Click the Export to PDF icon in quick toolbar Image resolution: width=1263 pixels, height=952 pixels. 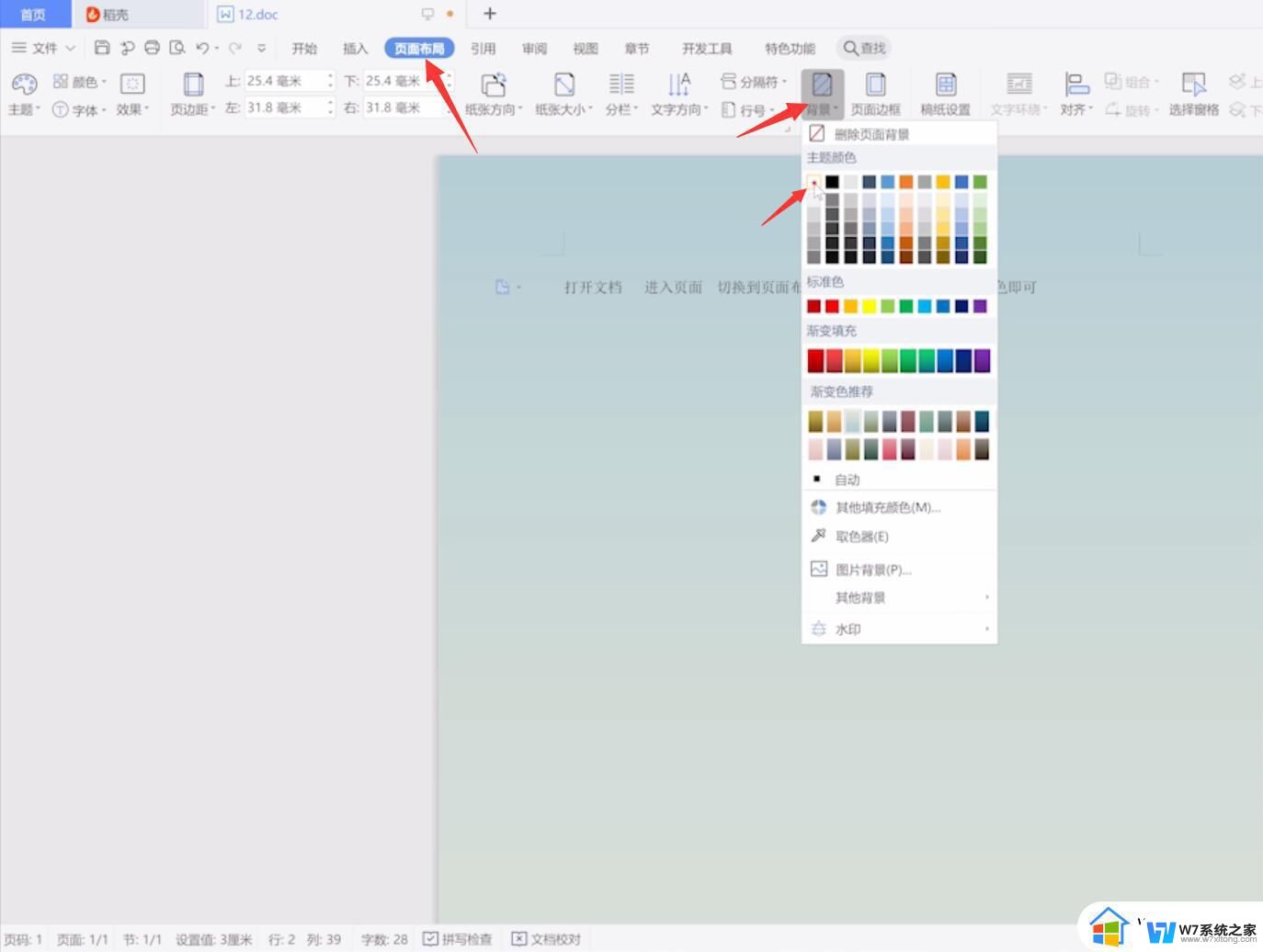coord(127,48)
